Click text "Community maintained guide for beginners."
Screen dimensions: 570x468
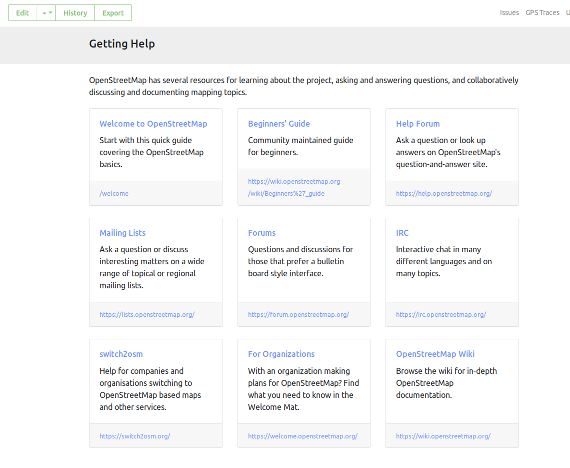click(301, 146)
